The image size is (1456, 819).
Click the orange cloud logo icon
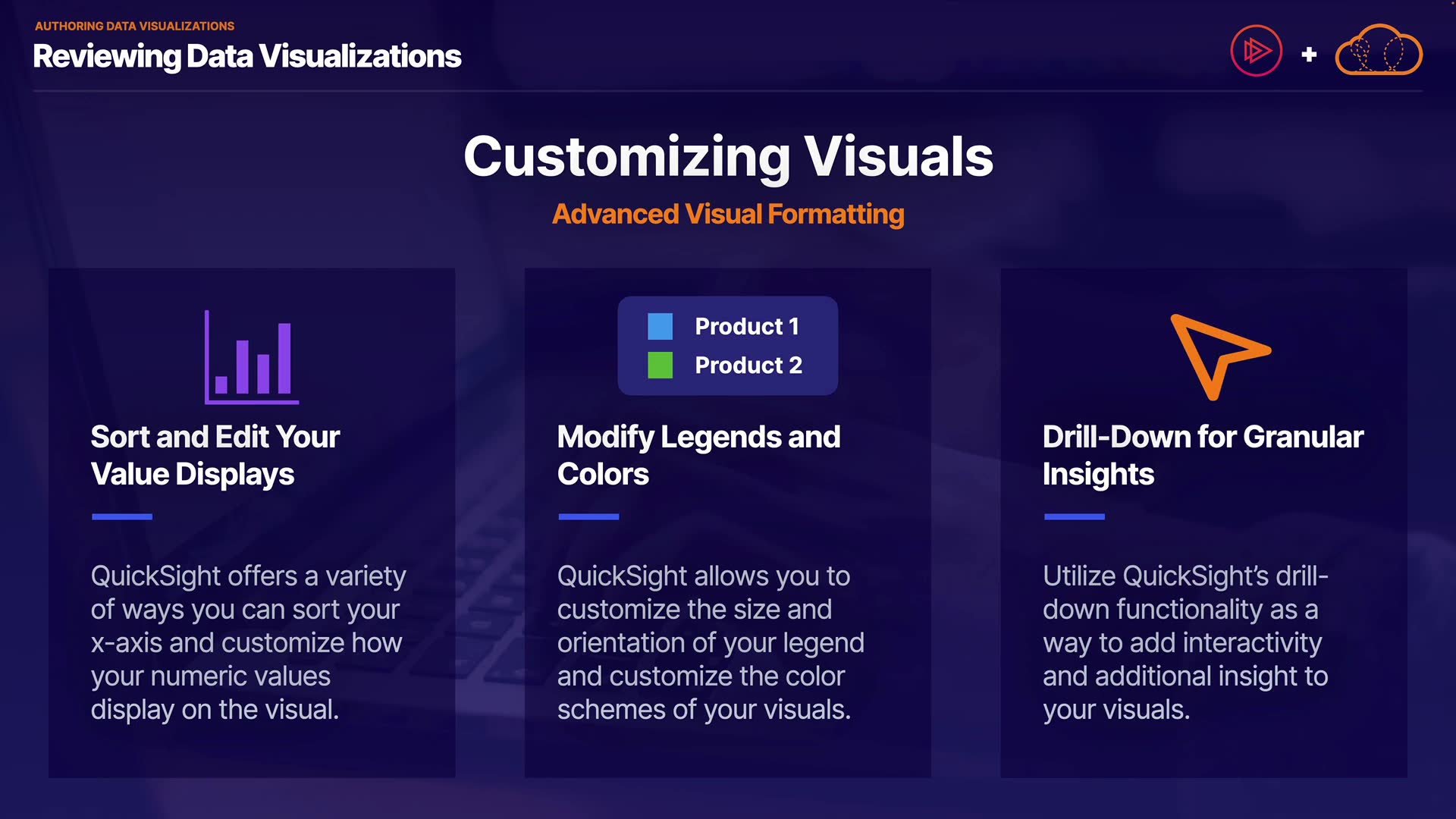[x=1378, y=52]
